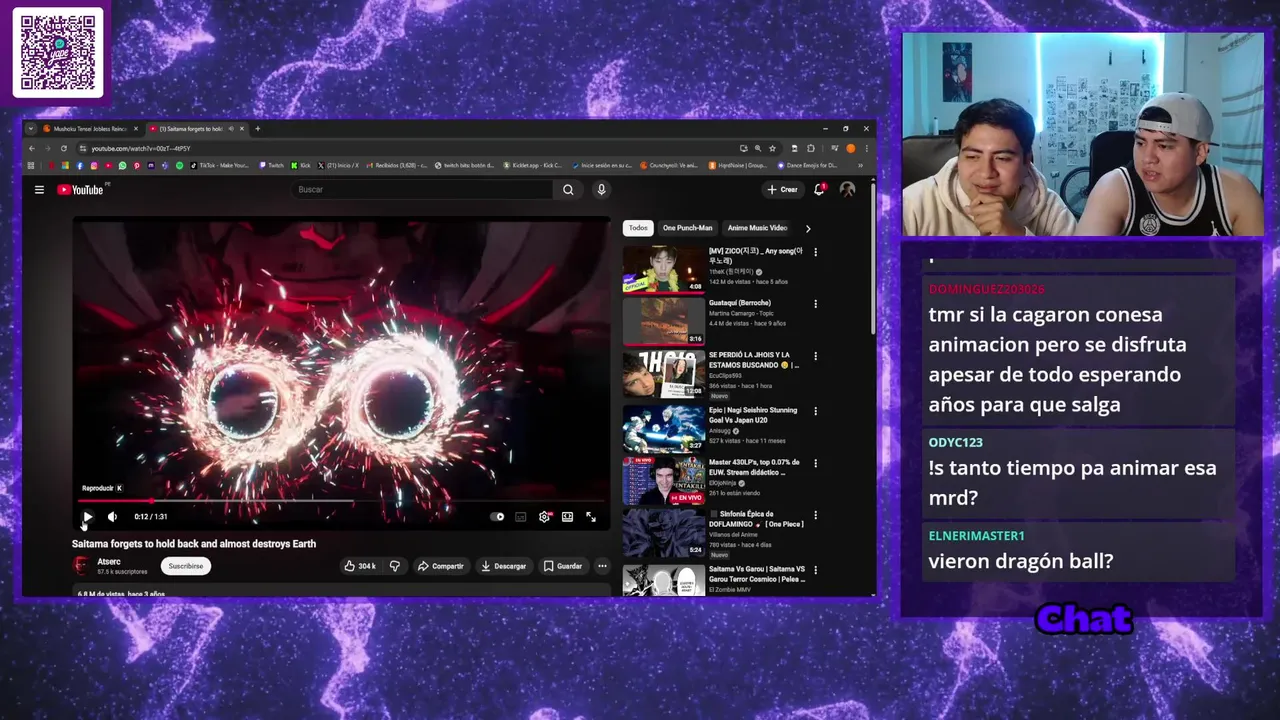Close the Mushoku Tensei browser tab
Image resolution: width=1280 pixels, height=720 pixels.
pyautogui.click(x=136, y=129)
